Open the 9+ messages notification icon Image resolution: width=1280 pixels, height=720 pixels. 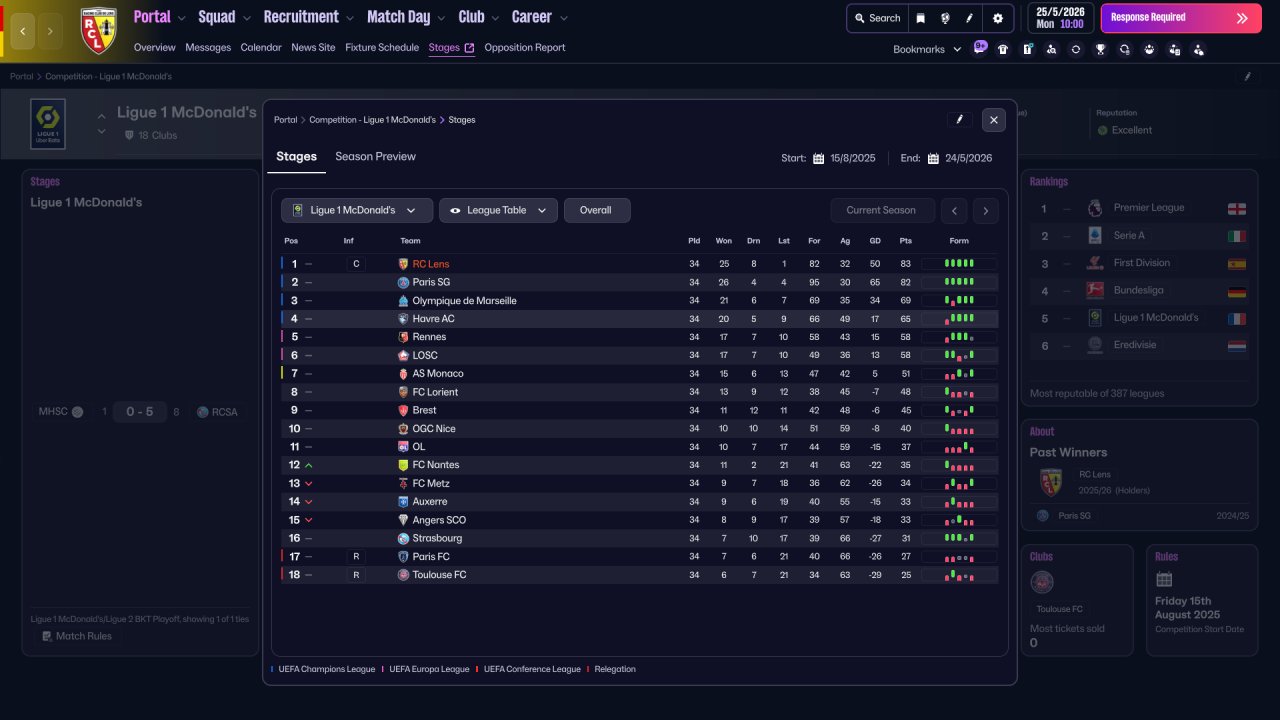980,47
